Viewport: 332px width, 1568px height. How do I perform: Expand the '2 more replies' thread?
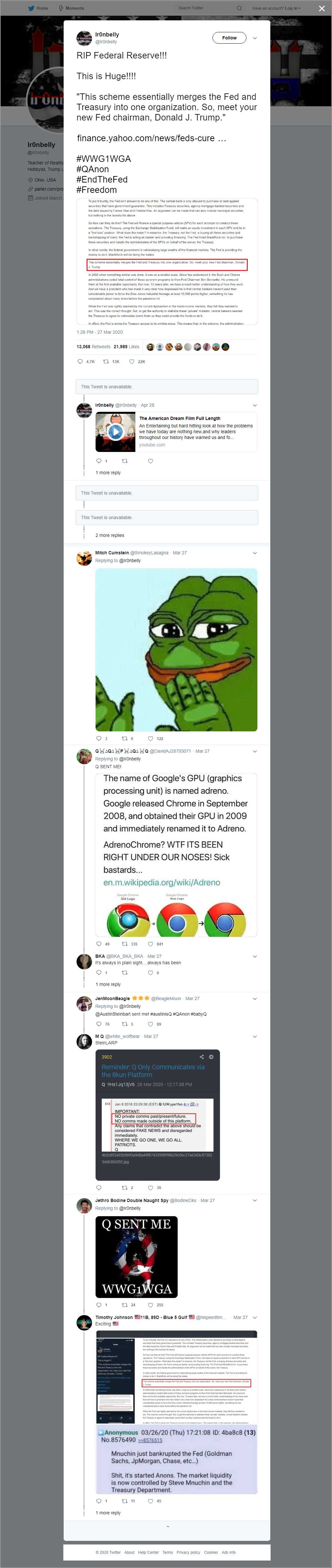pos(109,535)
